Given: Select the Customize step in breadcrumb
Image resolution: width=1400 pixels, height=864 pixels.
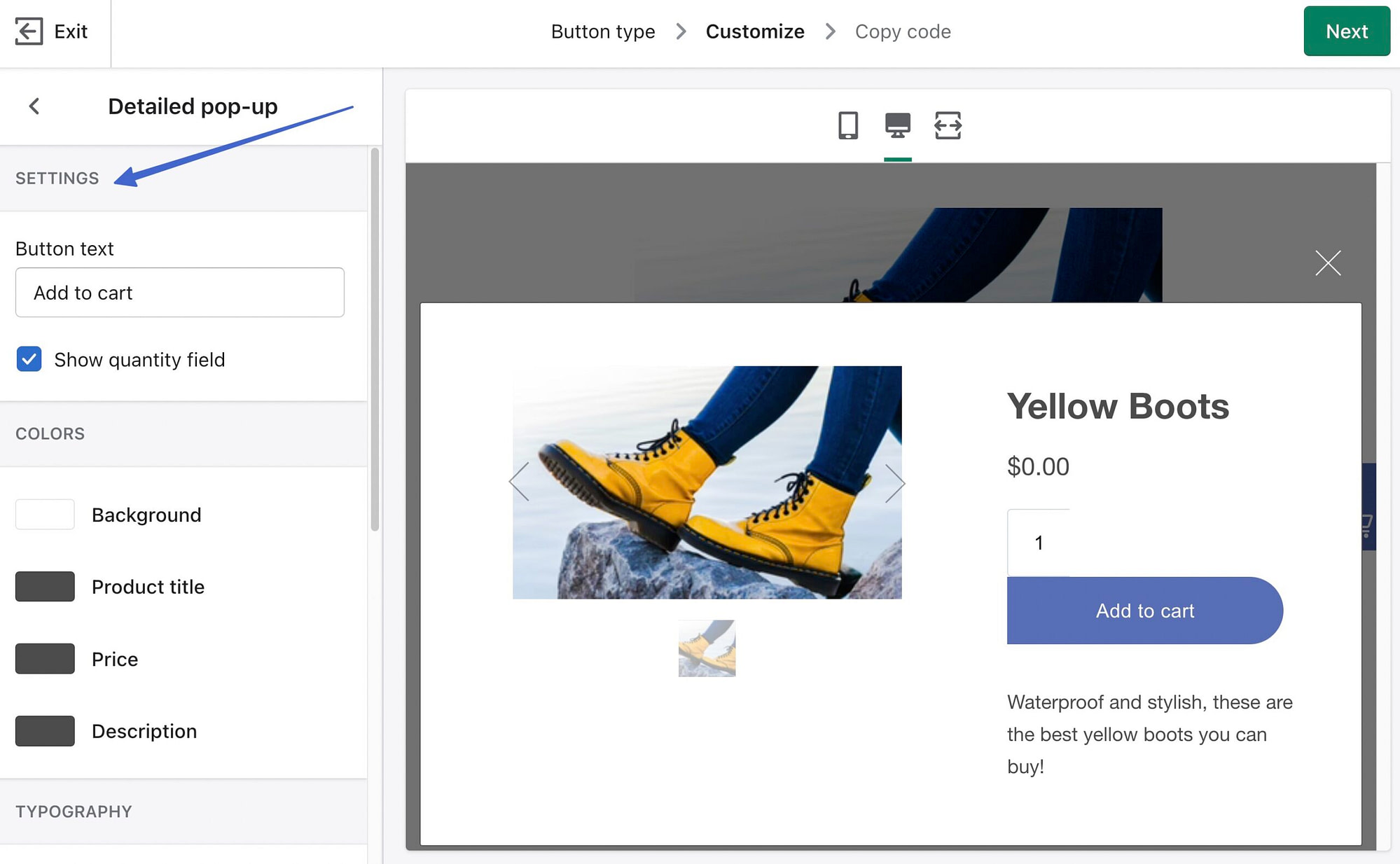Looking at the screenshot, I should [x=755, y=31].
